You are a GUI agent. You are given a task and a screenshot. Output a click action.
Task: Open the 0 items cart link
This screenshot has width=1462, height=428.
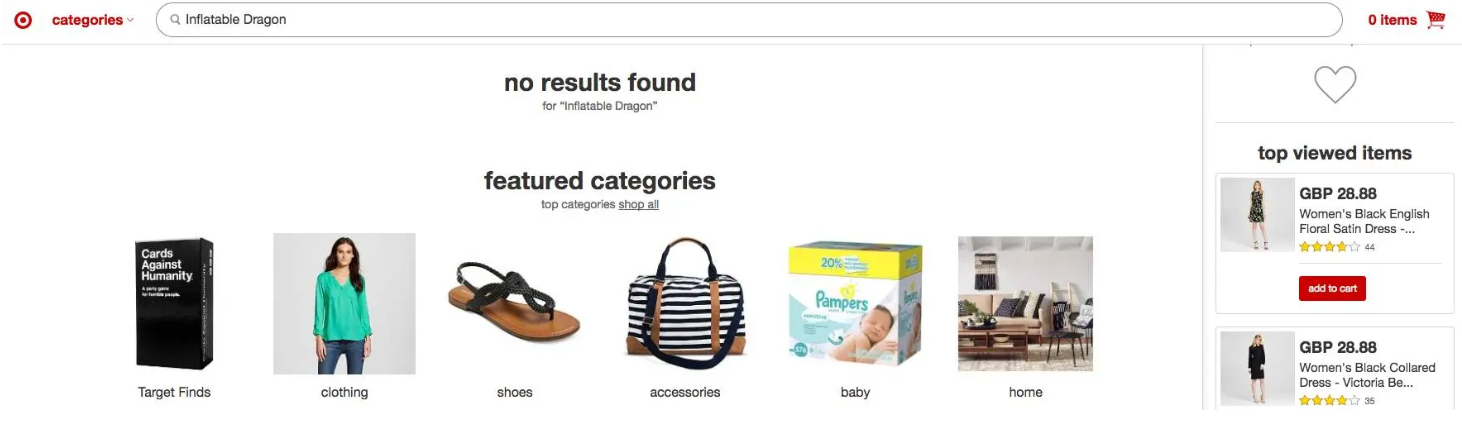(1392, 20)
